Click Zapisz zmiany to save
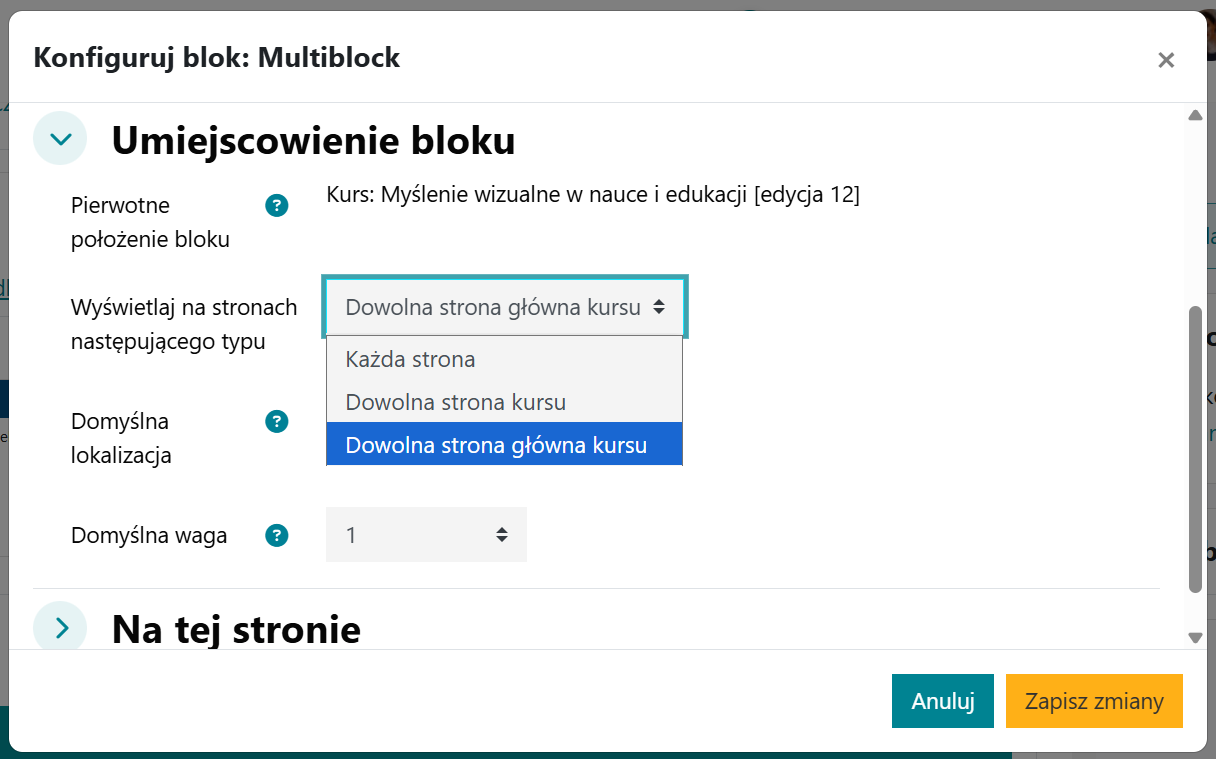1216x759 pixels. pyautogui.click(x=1093, y=701)
